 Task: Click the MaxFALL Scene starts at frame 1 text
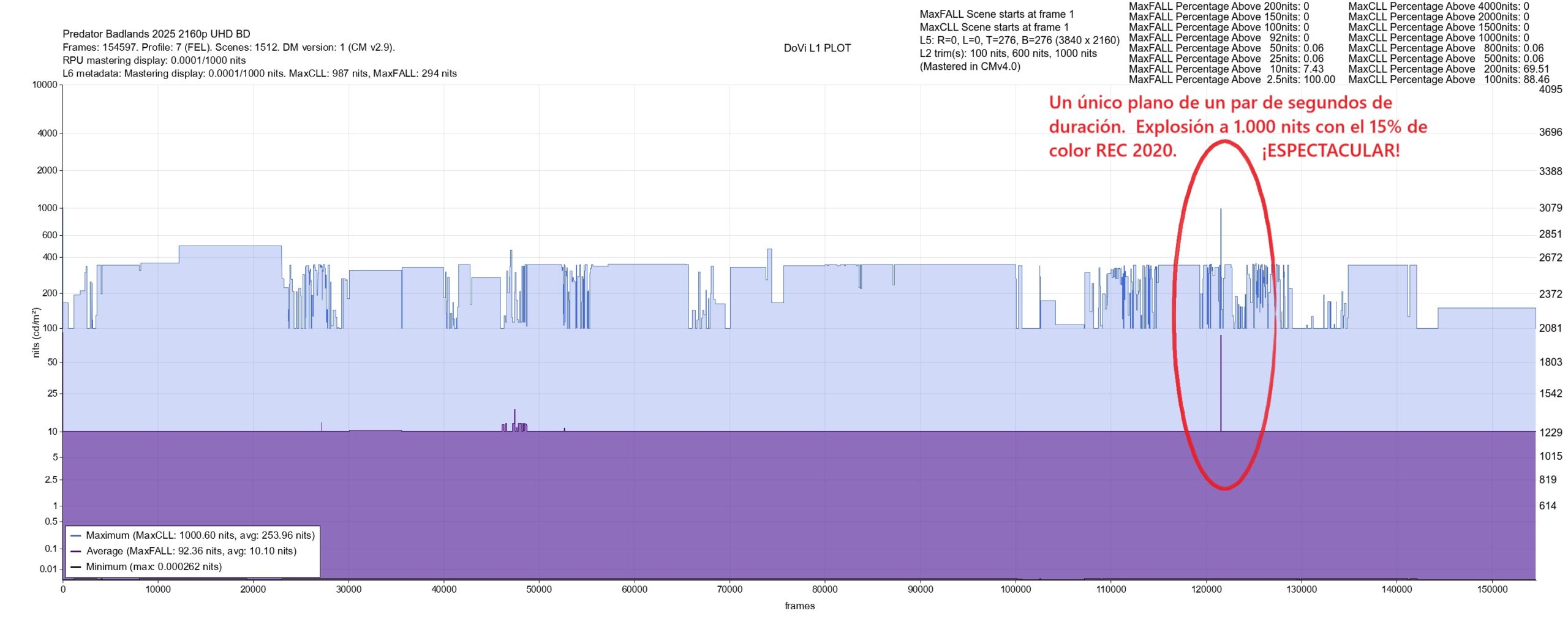(x=997, y=14)
